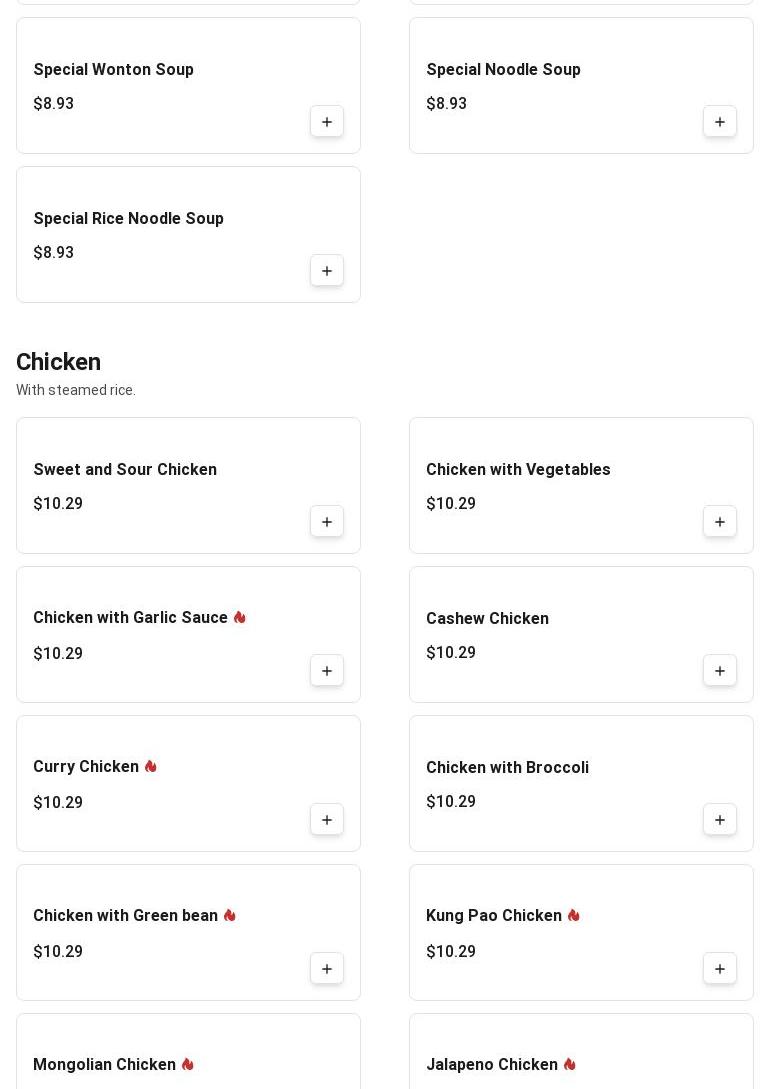Add Special Wonton Soup with plus button
Viewport: 770px width, 1089px height.
coord(327,122)
